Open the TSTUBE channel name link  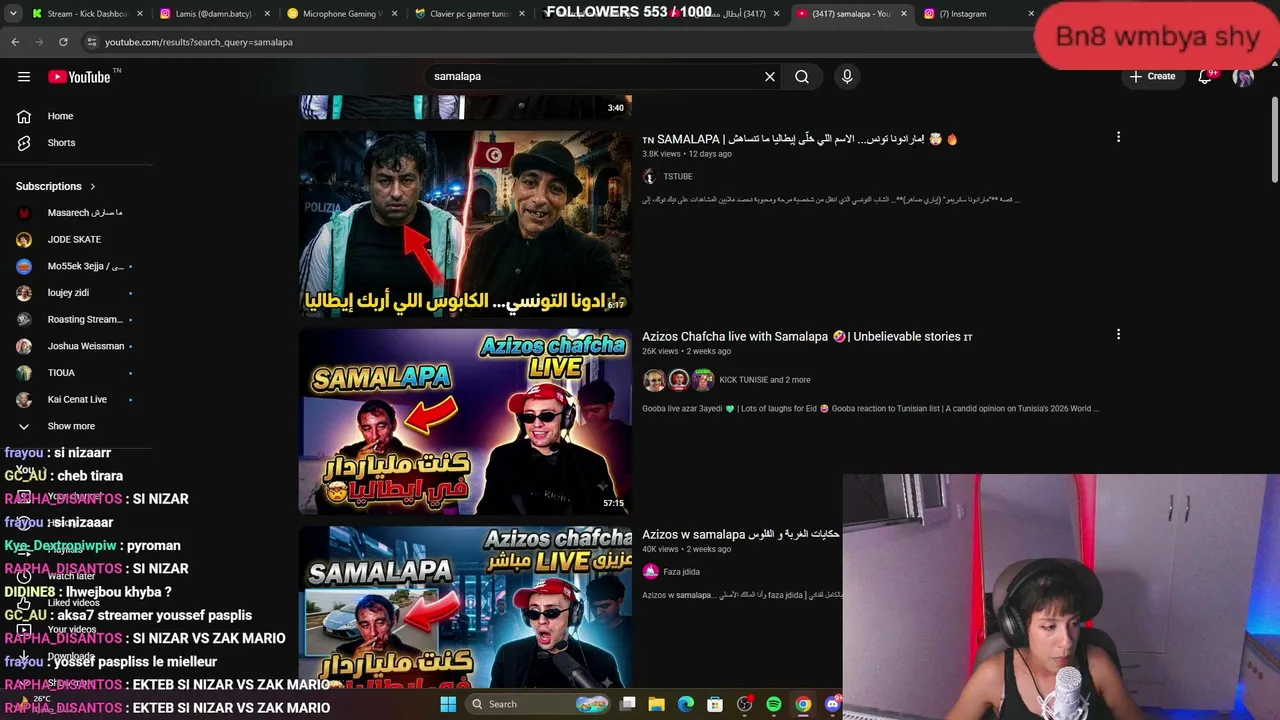point(678,177)
